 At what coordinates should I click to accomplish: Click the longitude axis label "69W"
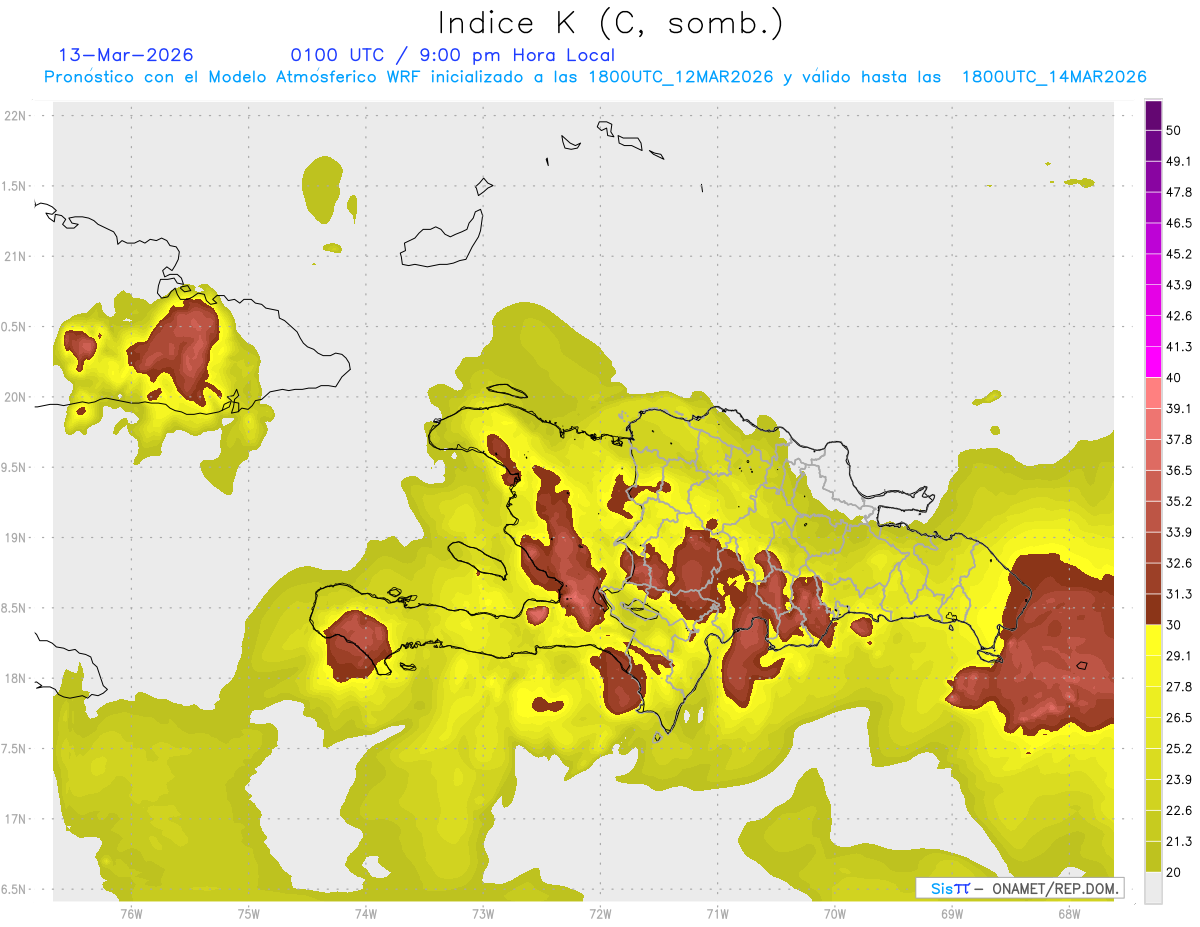pyautogui.click(x=952, y=914)
